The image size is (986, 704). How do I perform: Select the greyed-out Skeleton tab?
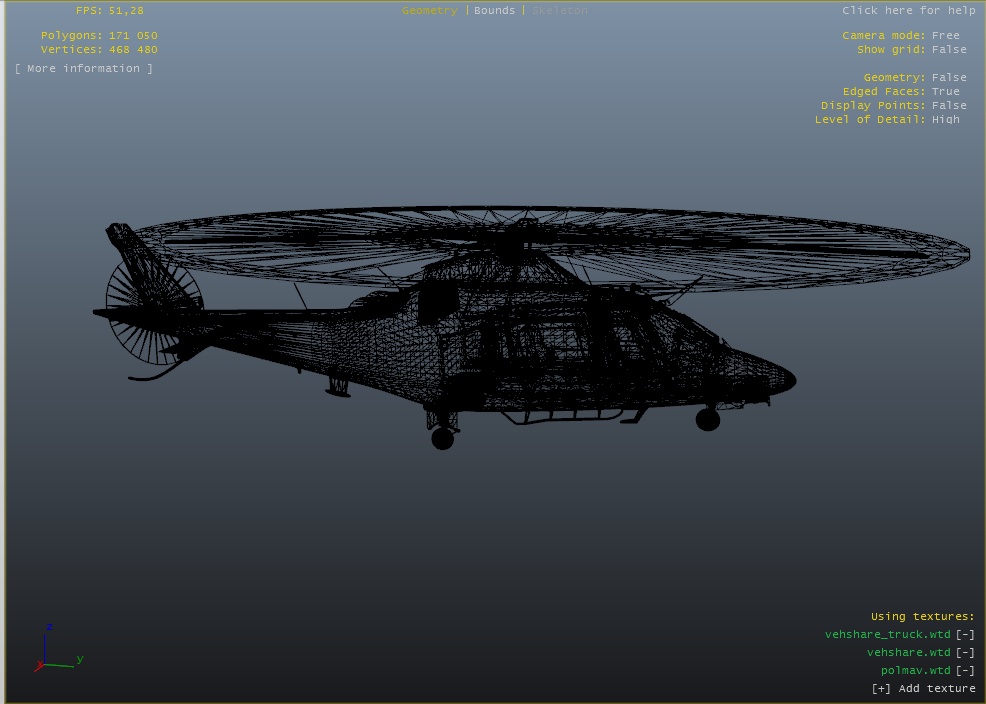point(560,11)
